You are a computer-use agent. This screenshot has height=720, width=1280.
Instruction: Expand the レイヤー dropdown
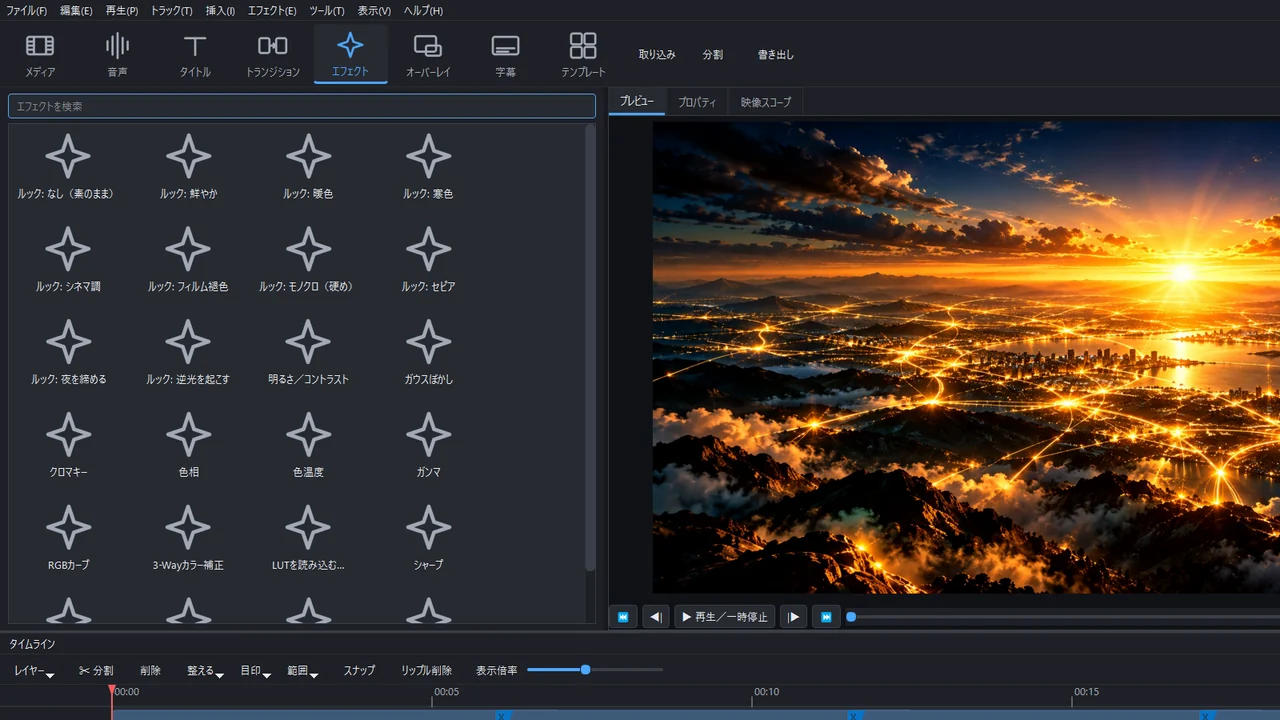34,670
